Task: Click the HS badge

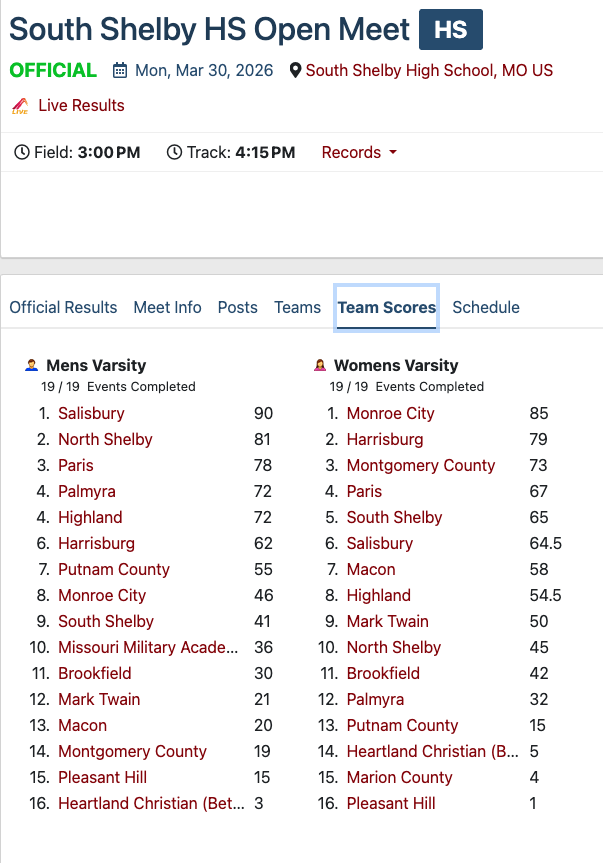Action: (x=450, y=30)
